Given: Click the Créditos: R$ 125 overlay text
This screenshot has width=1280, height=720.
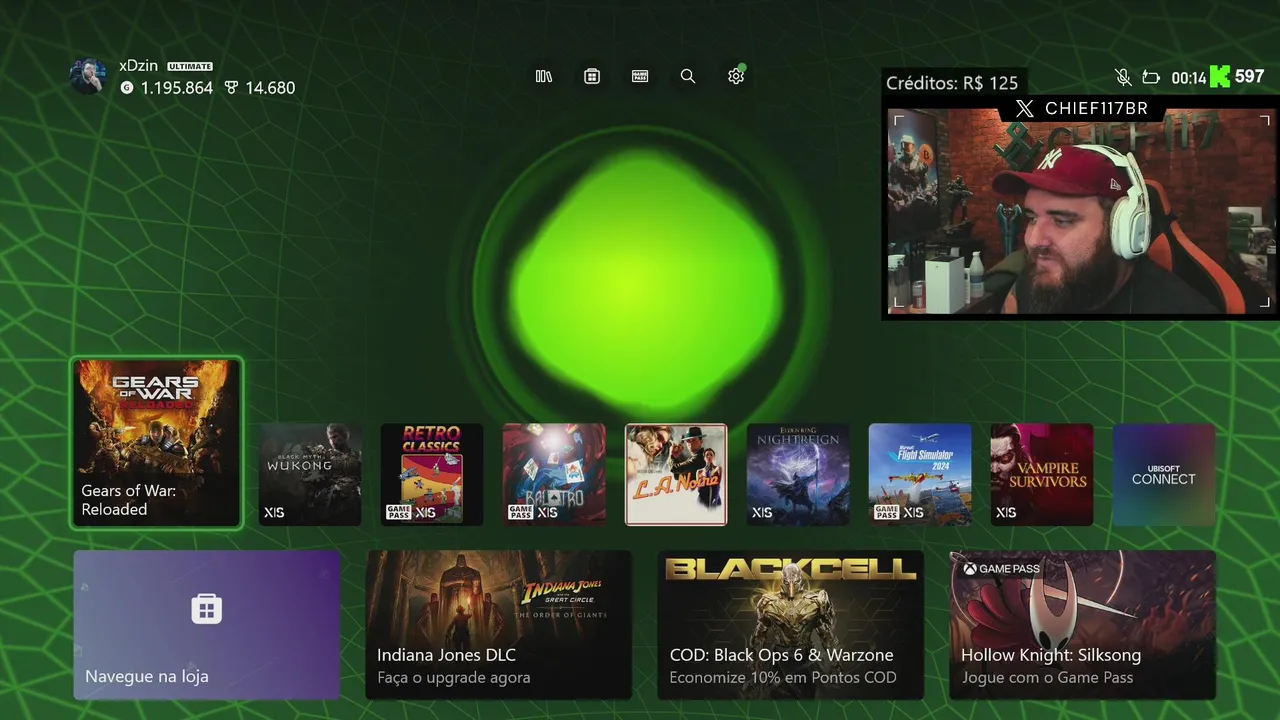Looking at the screenshot, I should coord(952,83).
